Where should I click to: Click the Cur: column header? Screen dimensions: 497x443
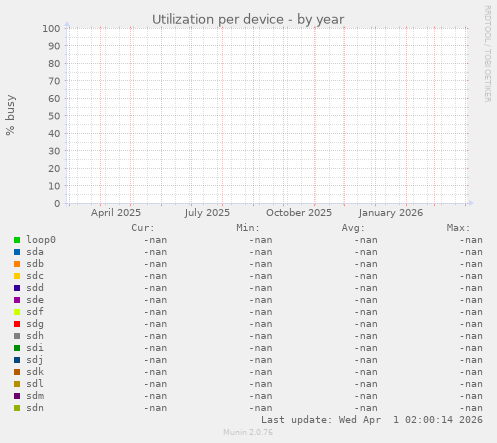pos(143,228)
